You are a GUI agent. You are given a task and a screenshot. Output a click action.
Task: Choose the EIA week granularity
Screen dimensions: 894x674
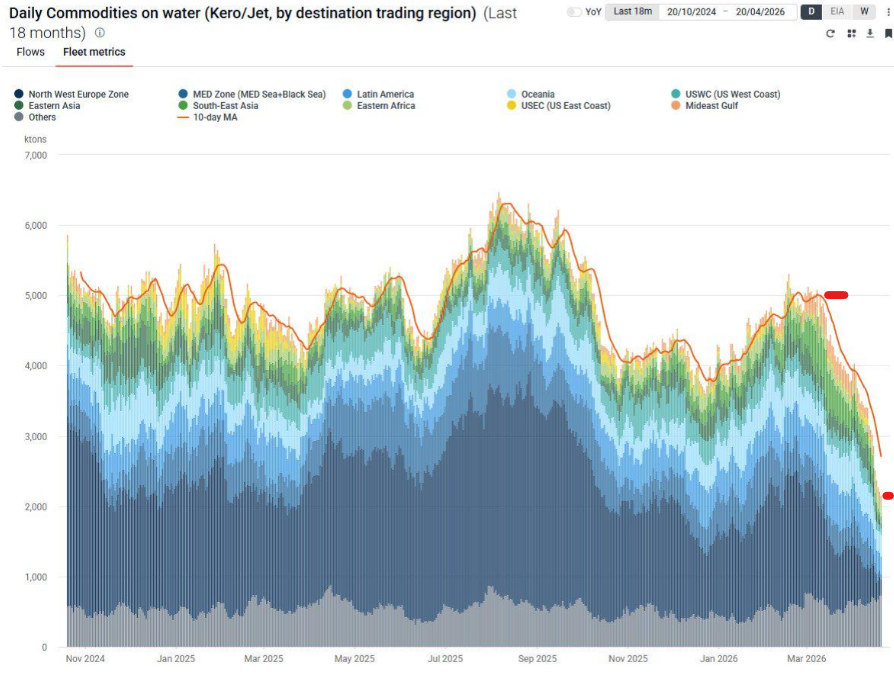click(837, 11)
